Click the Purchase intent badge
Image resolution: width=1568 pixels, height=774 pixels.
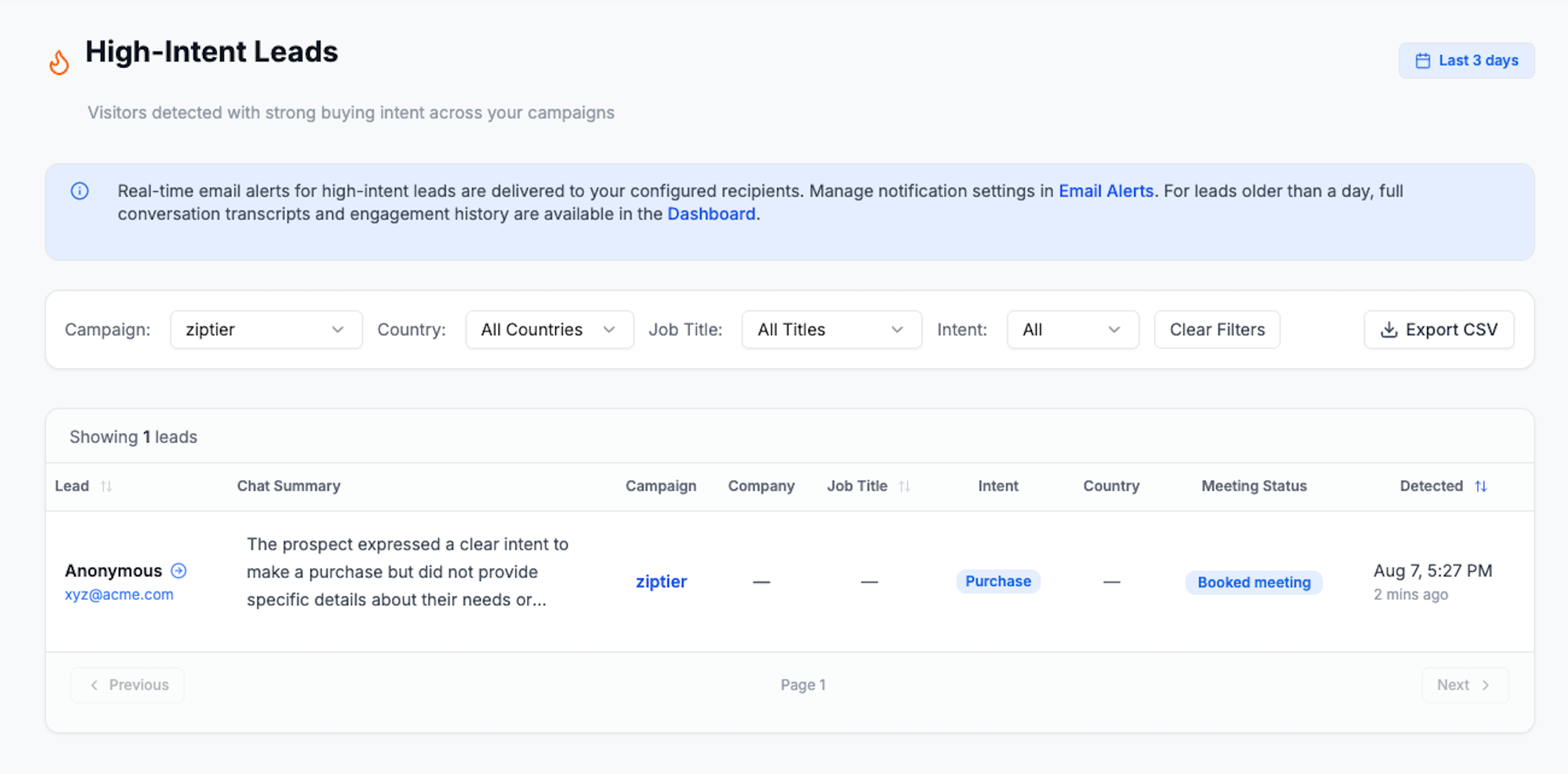(998, 581)
